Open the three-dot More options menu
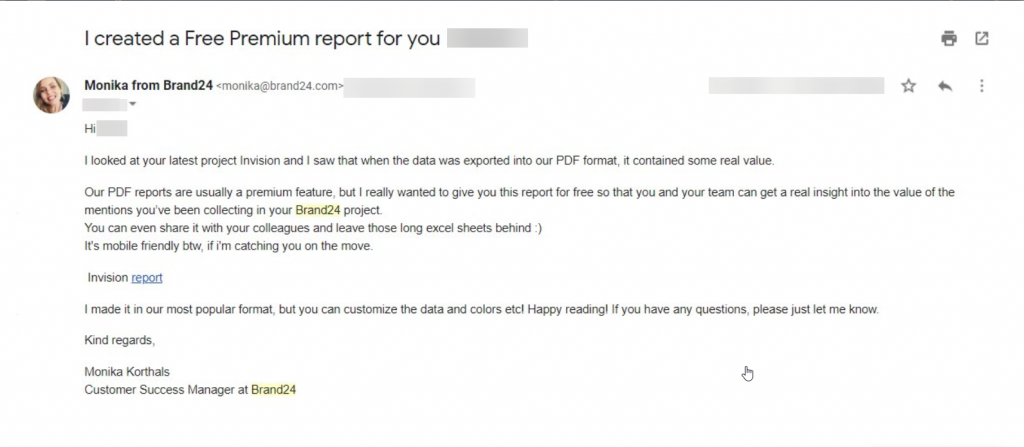This screenshot has width=1024, height=447. click(982, 86)
